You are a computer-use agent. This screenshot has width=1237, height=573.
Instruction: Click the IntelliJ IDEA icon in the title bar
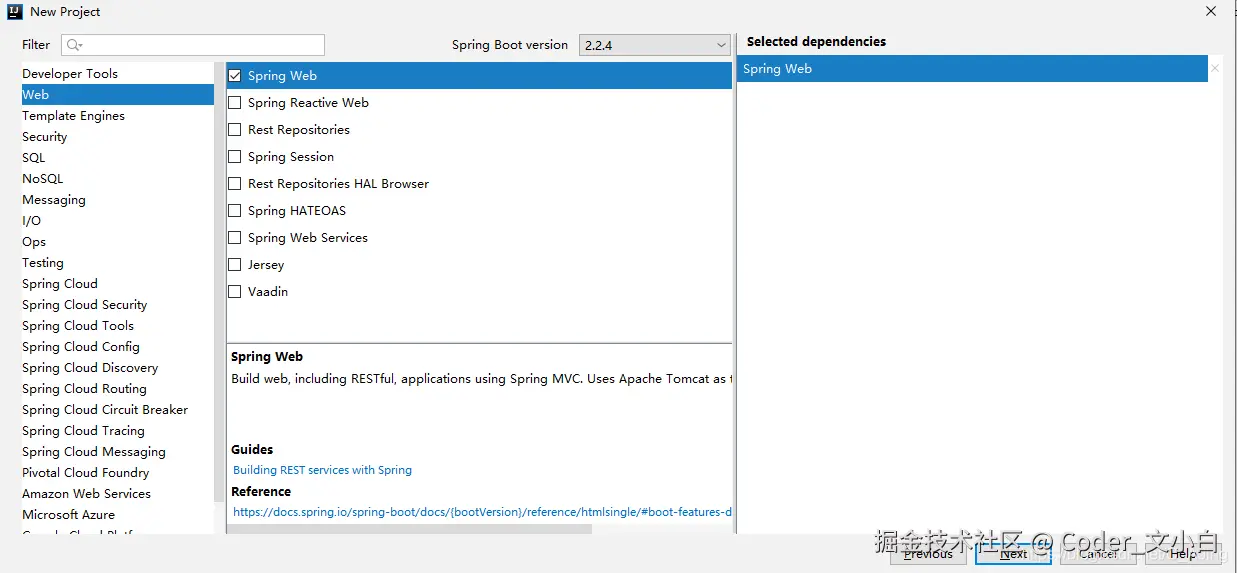(15, 12)
